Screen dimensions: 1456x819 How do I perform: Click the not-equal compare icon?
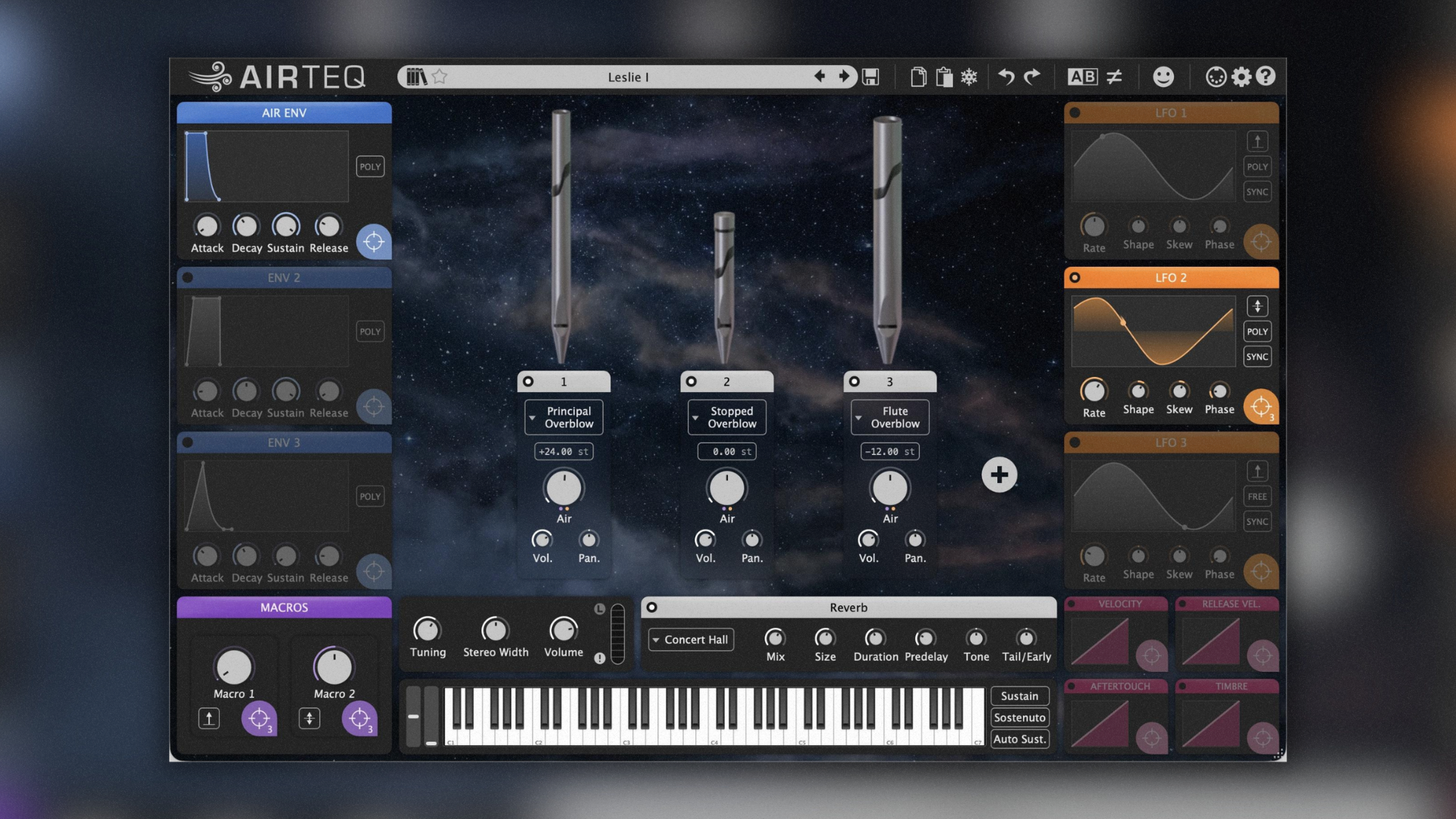click(1114, 77)
